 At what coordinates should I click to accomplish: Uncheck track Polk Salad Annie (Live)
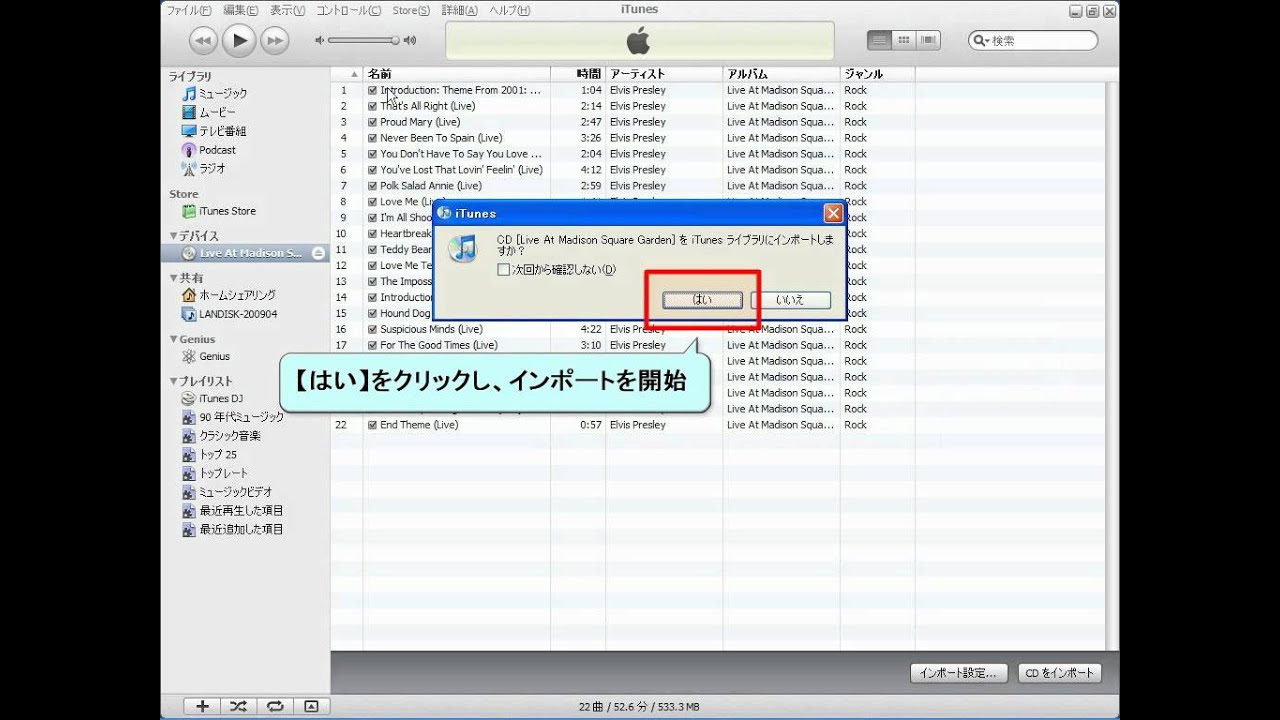(x=372, y=186)
